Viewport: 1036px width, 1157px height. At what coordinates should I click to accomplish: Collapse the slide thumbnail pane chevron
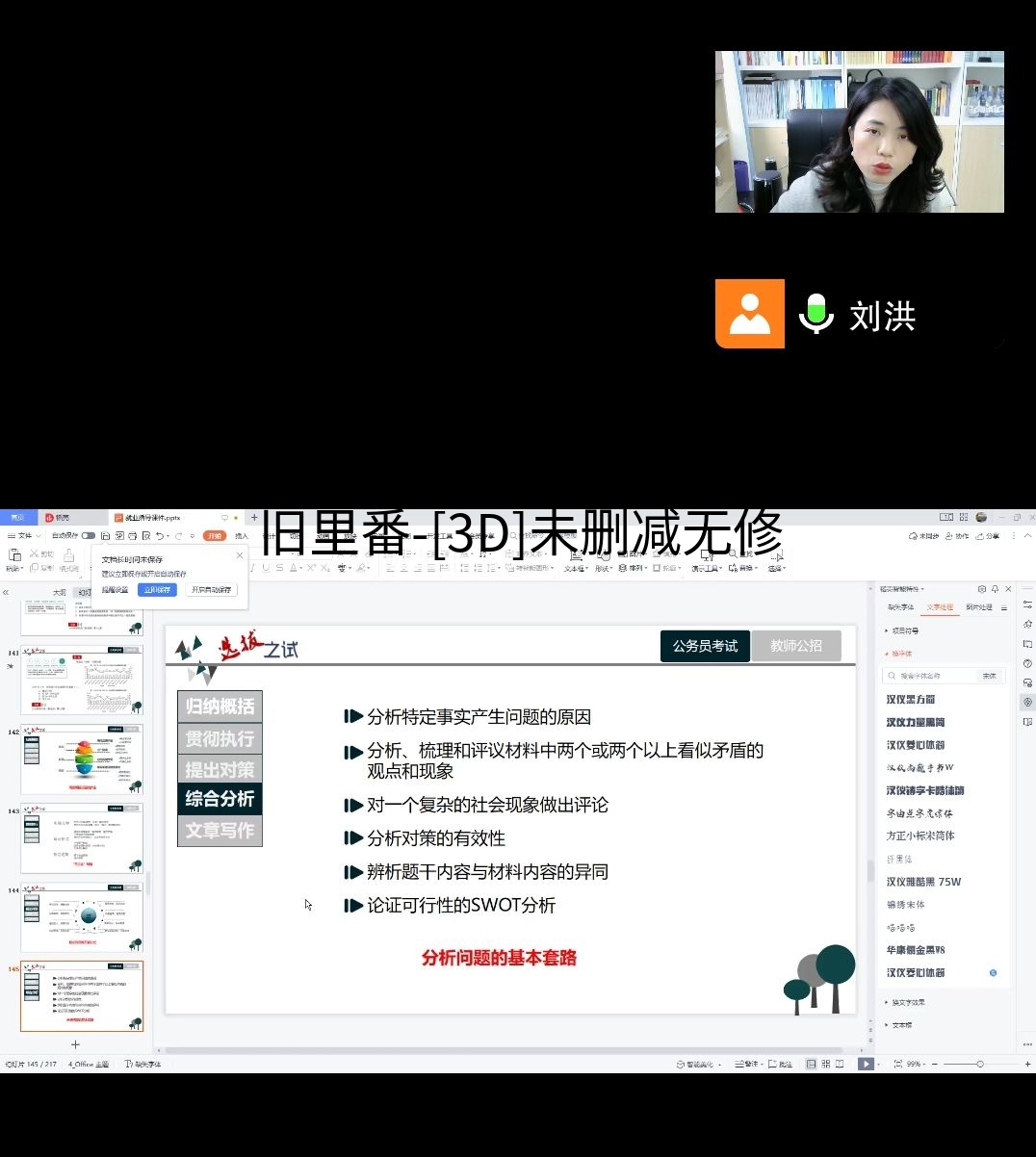tap(6, 593)
